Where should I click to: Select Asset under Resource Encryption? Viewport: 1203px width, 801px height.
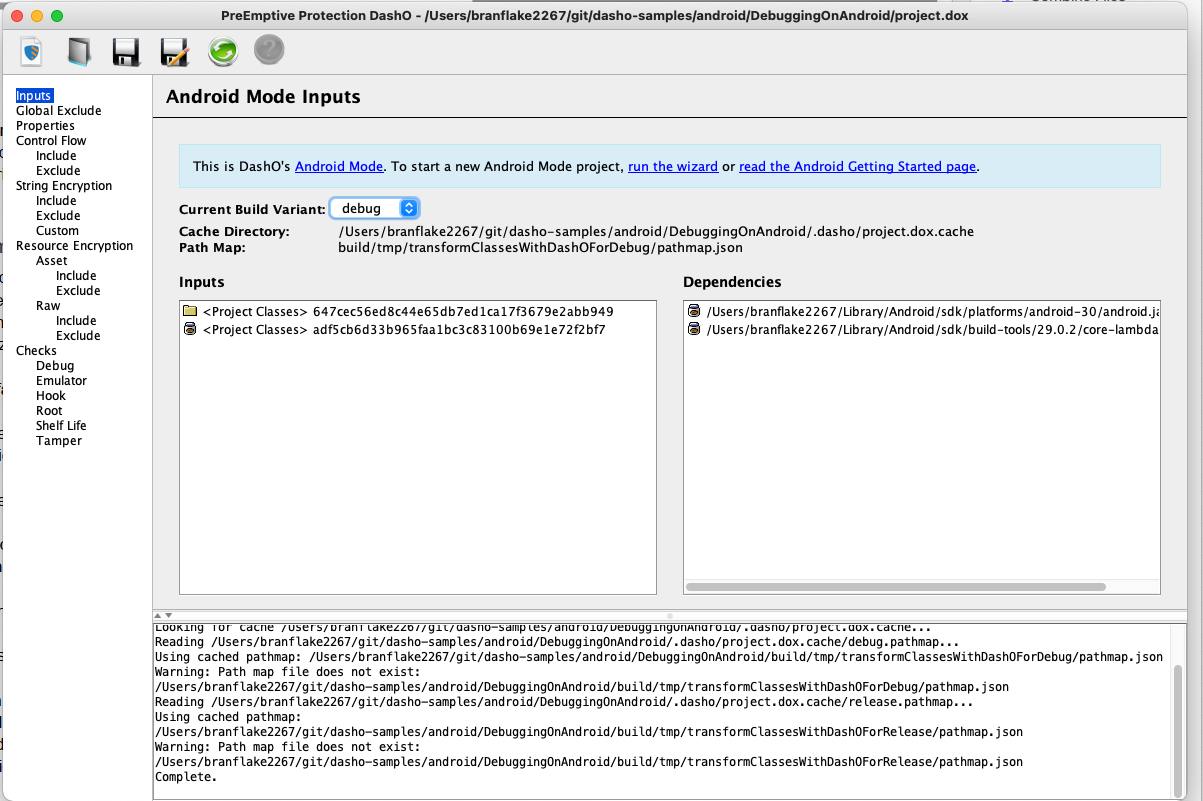(x=52, y=261)
